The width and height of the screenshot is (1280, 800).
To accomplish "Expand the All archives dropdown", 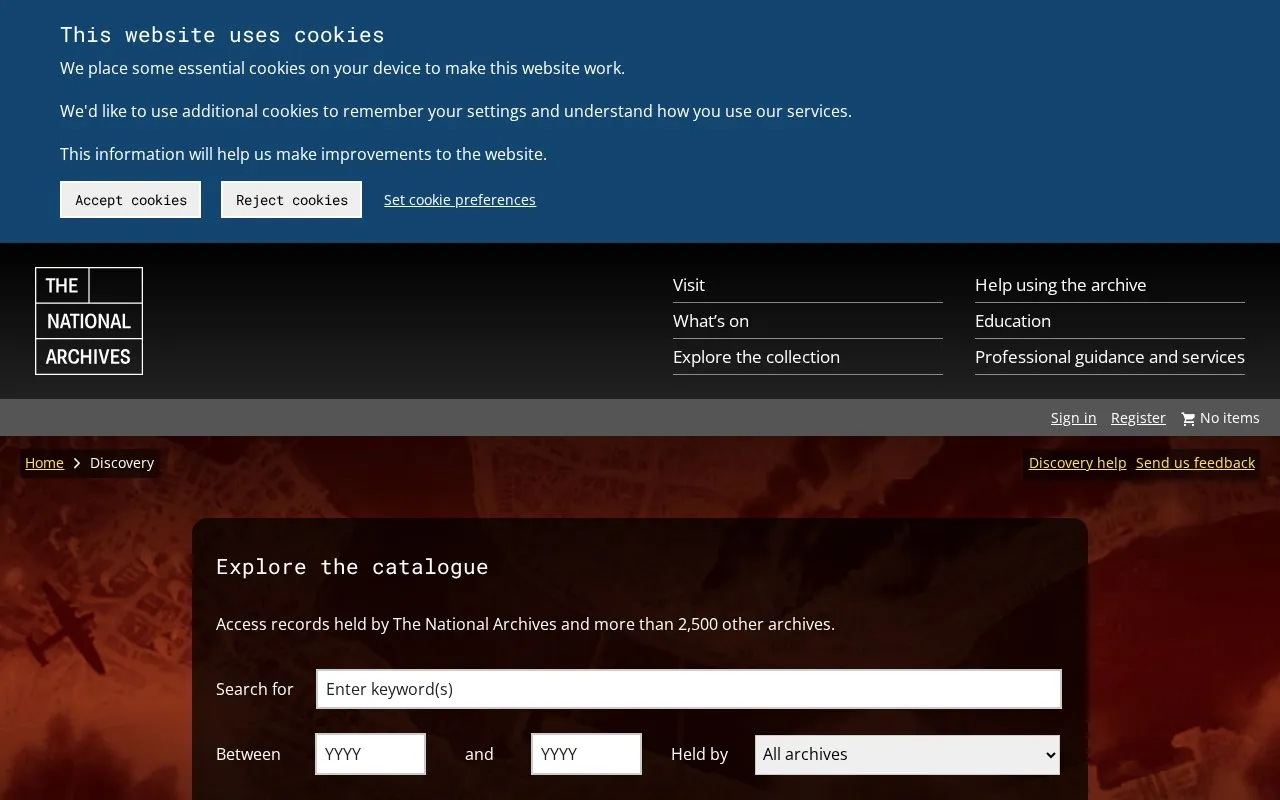I will coord(907,755).
